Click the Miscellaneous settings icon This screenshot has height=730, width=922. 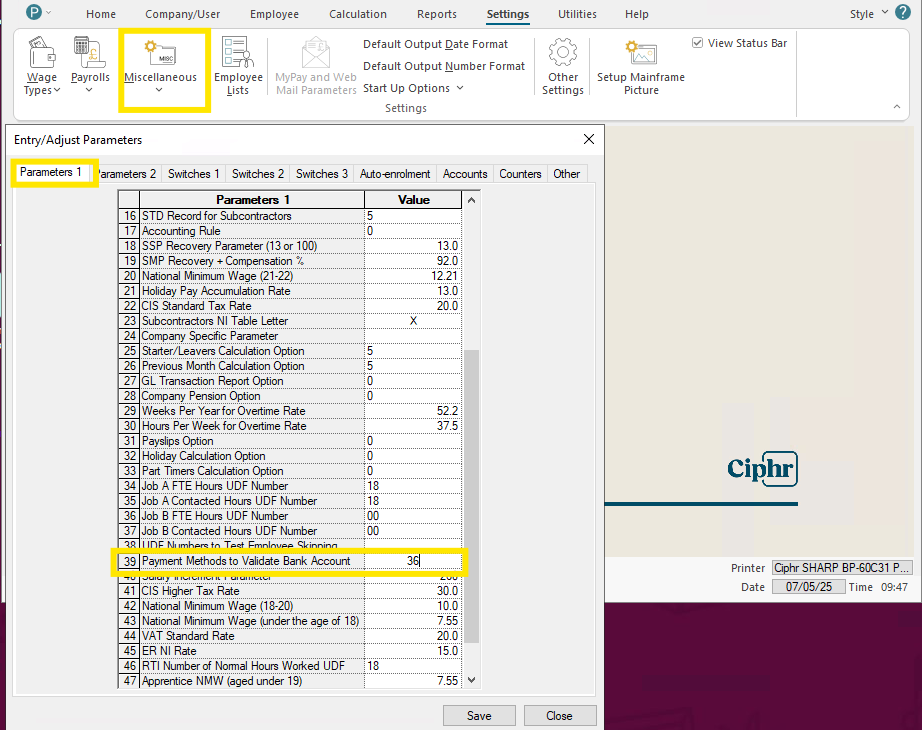[x=161, y=53]
